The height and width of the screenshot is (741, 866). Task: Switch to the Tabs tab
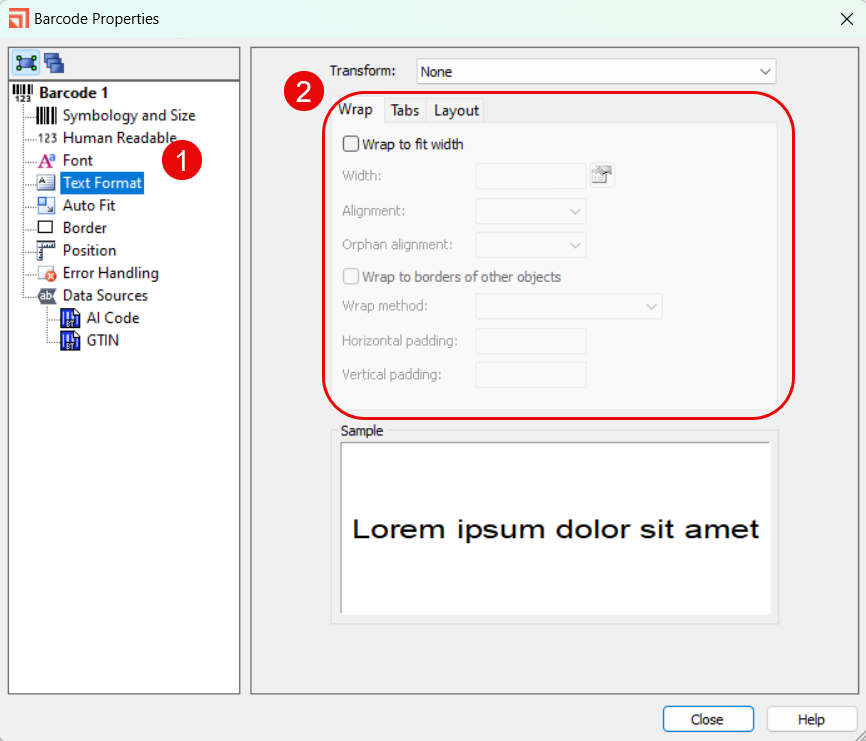[405, 110]
